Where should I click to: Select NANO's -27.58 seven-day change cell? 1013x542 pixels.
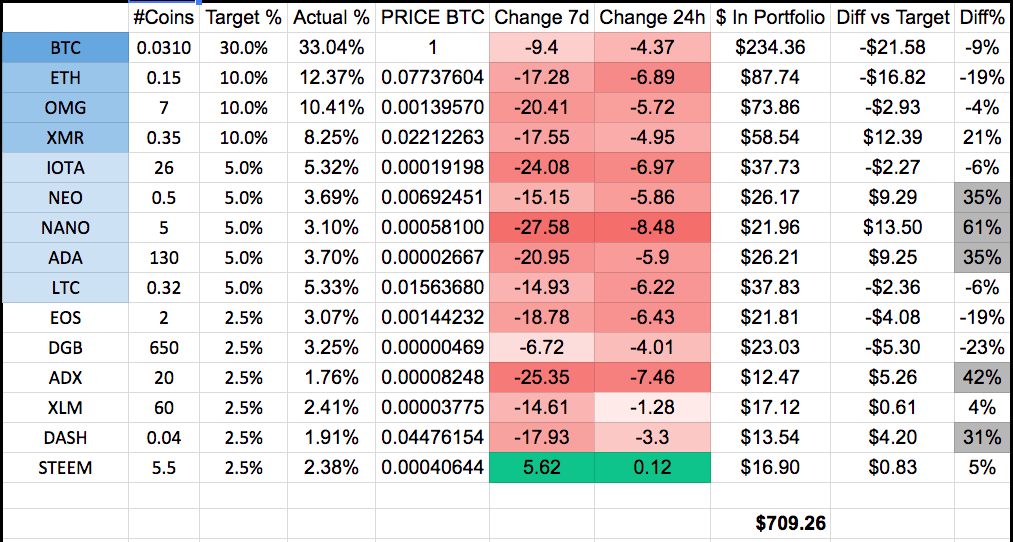[x=541, y=227]
